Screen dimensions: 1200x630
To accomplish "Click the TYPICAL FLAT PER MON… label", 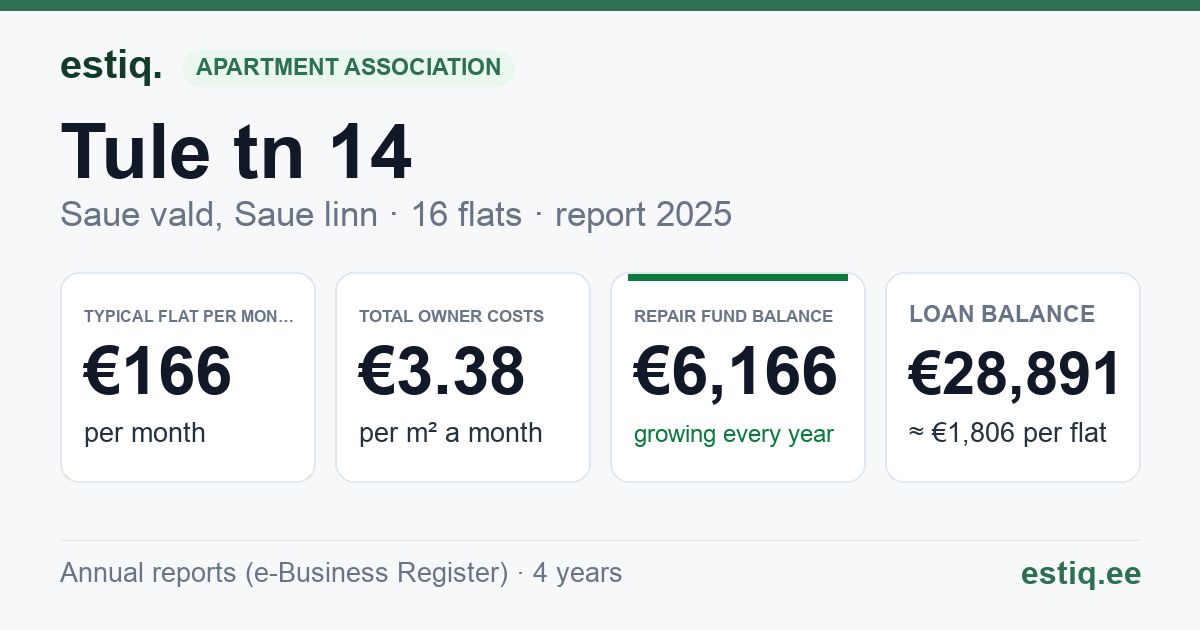I will 189,316.
